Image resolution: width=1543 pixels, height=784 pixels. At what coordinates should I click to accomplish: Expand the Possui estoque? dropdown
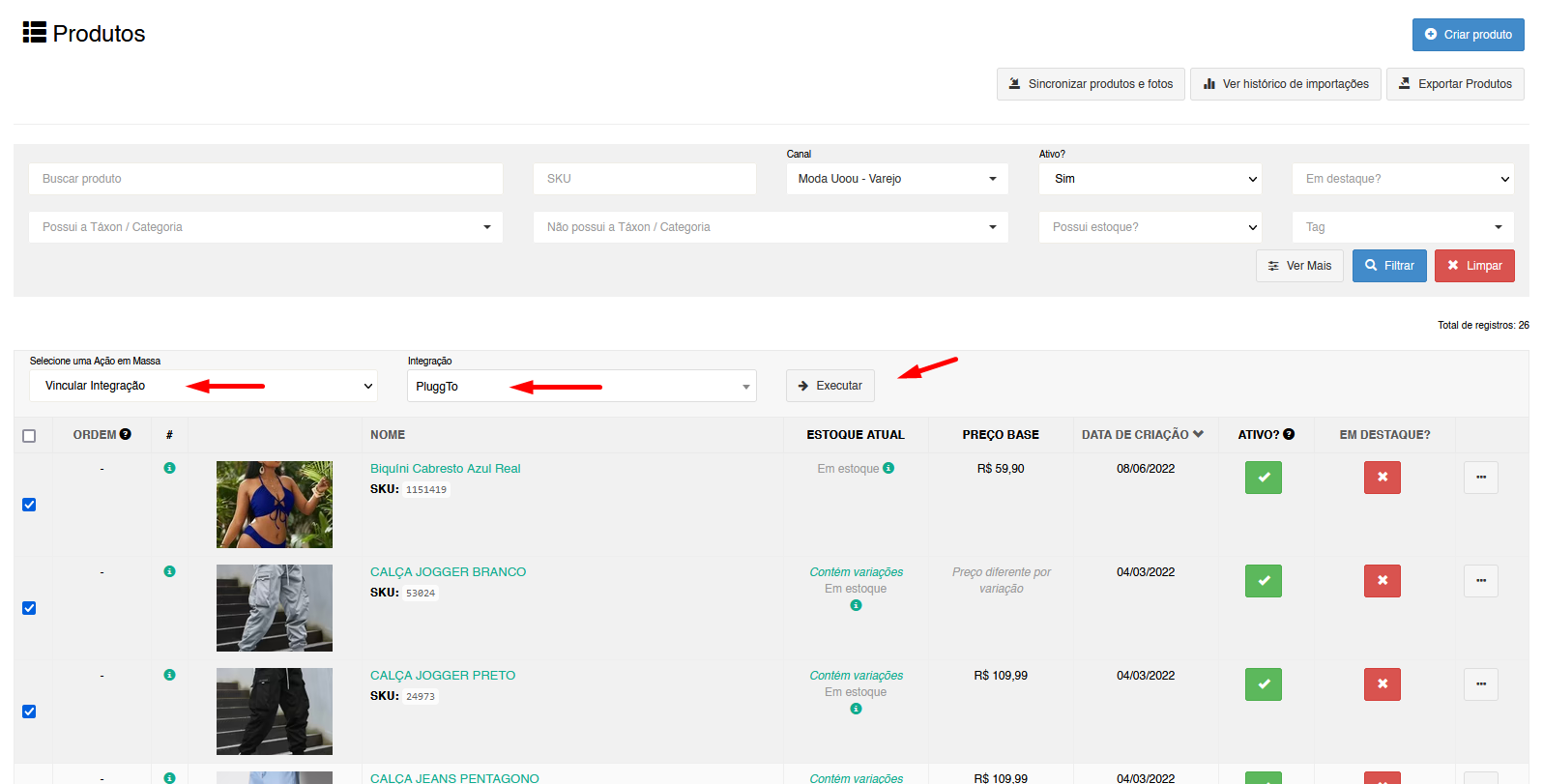tap(1150, 227)
